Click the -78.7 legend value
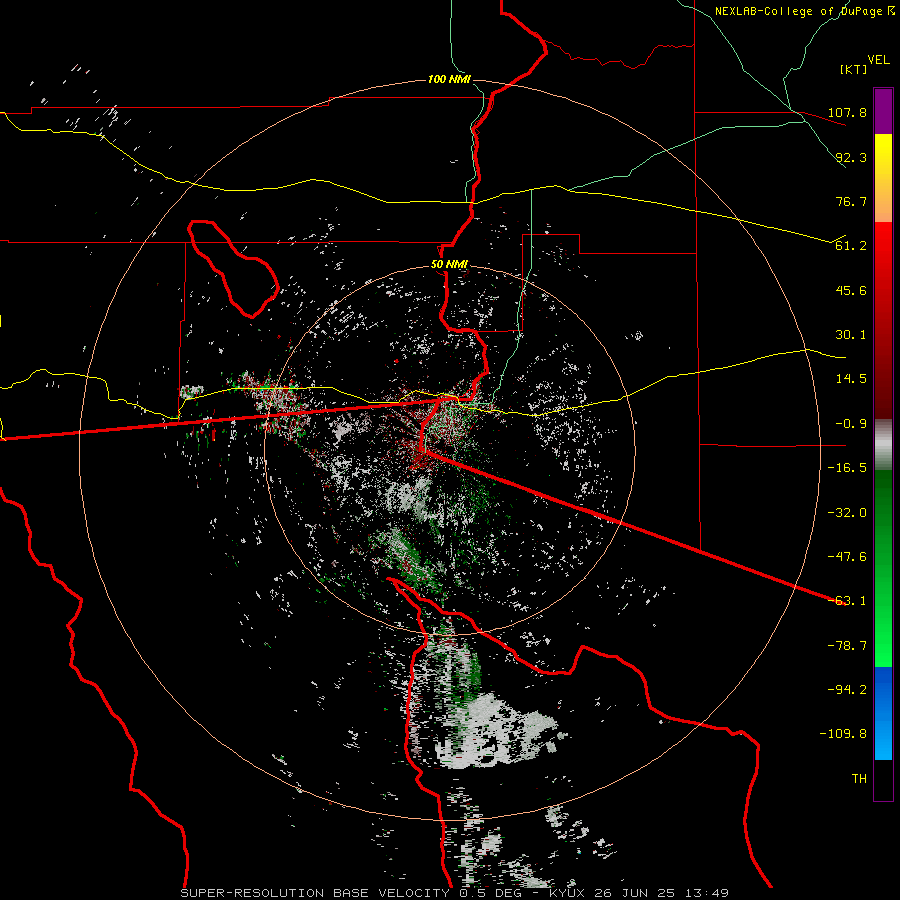The image size is (900, 900). click(x=847, y=646)
